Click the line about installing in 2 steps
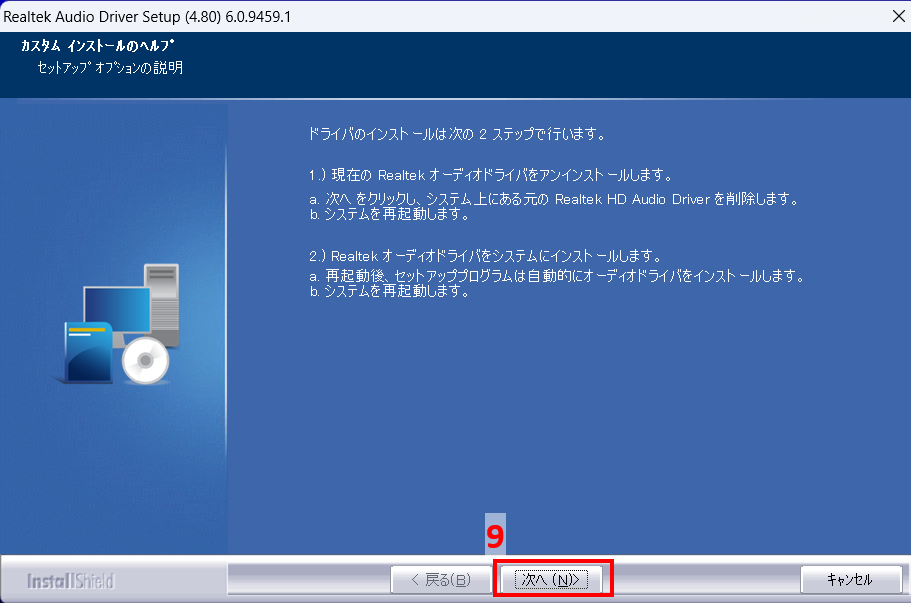 (458, 133)
